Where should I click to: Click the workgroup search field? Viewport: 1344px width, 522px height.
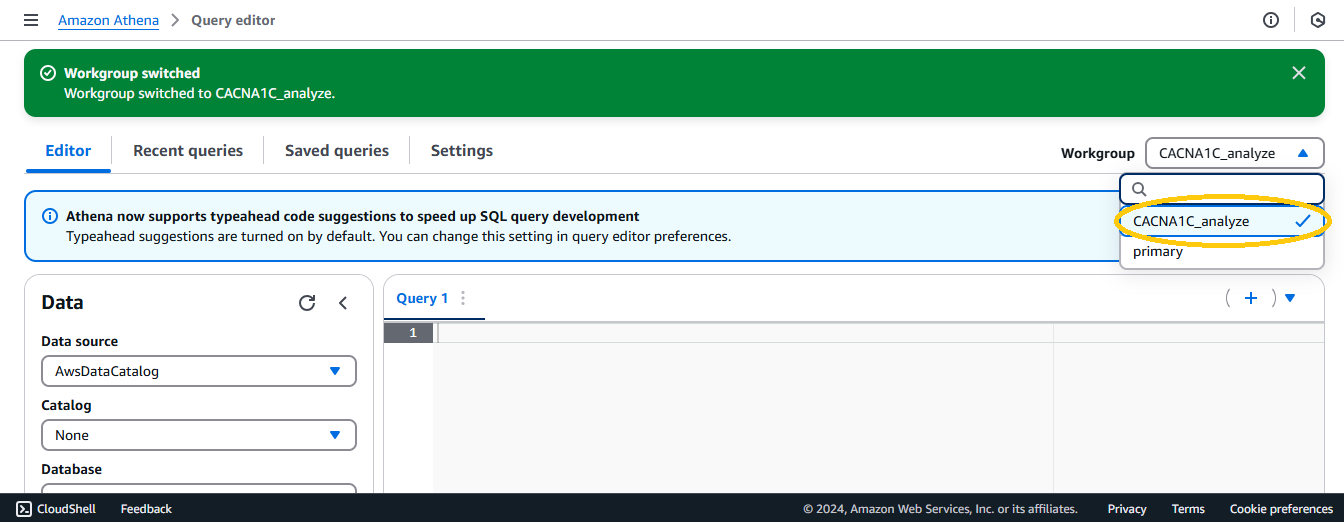(1222, 188)
